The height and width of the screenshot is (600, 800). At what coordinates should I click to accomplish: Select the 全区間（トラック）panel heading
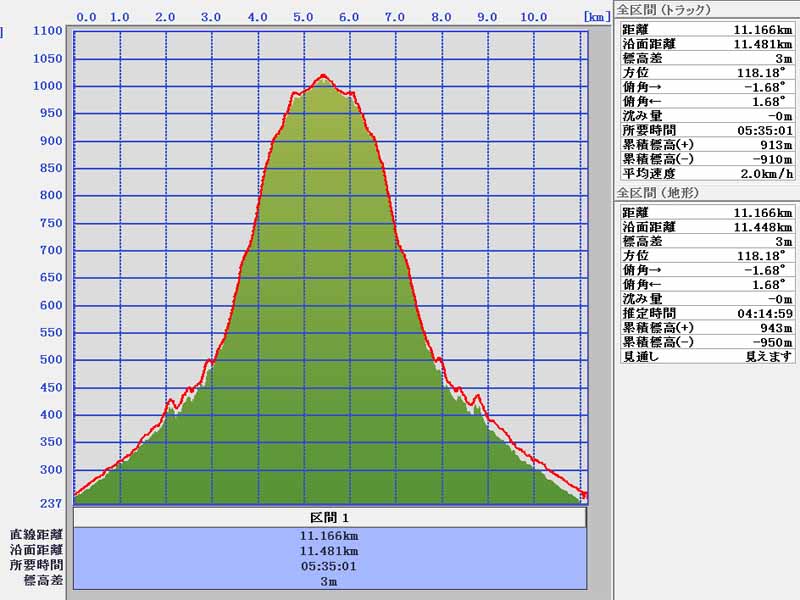663,9
